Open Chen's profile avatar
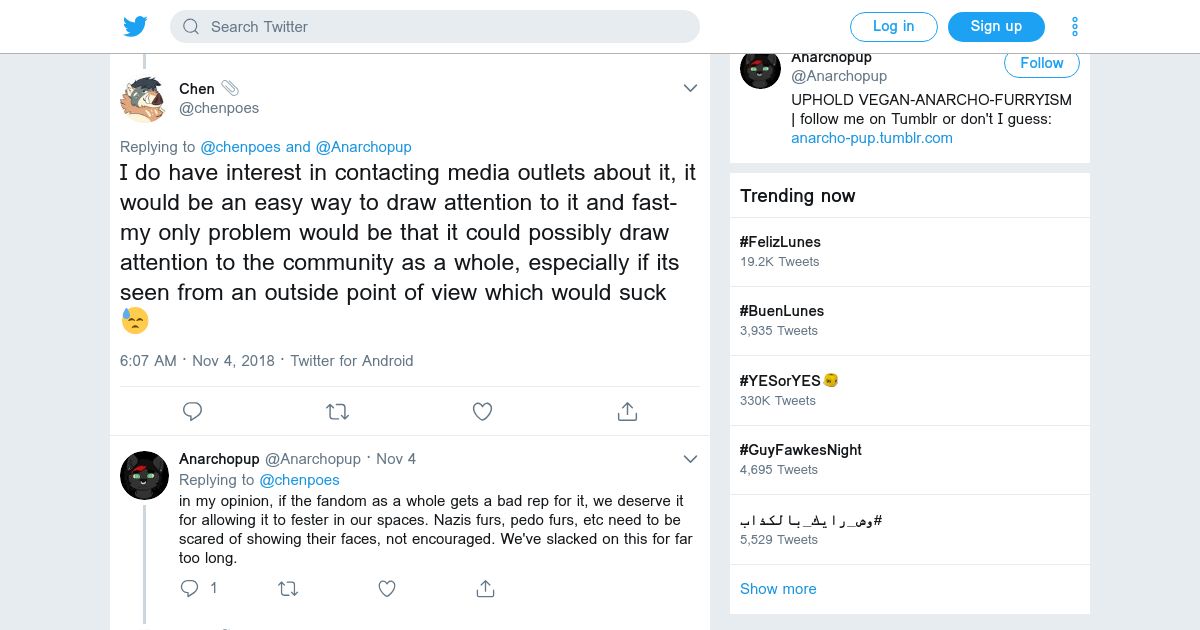 (143, 99)
